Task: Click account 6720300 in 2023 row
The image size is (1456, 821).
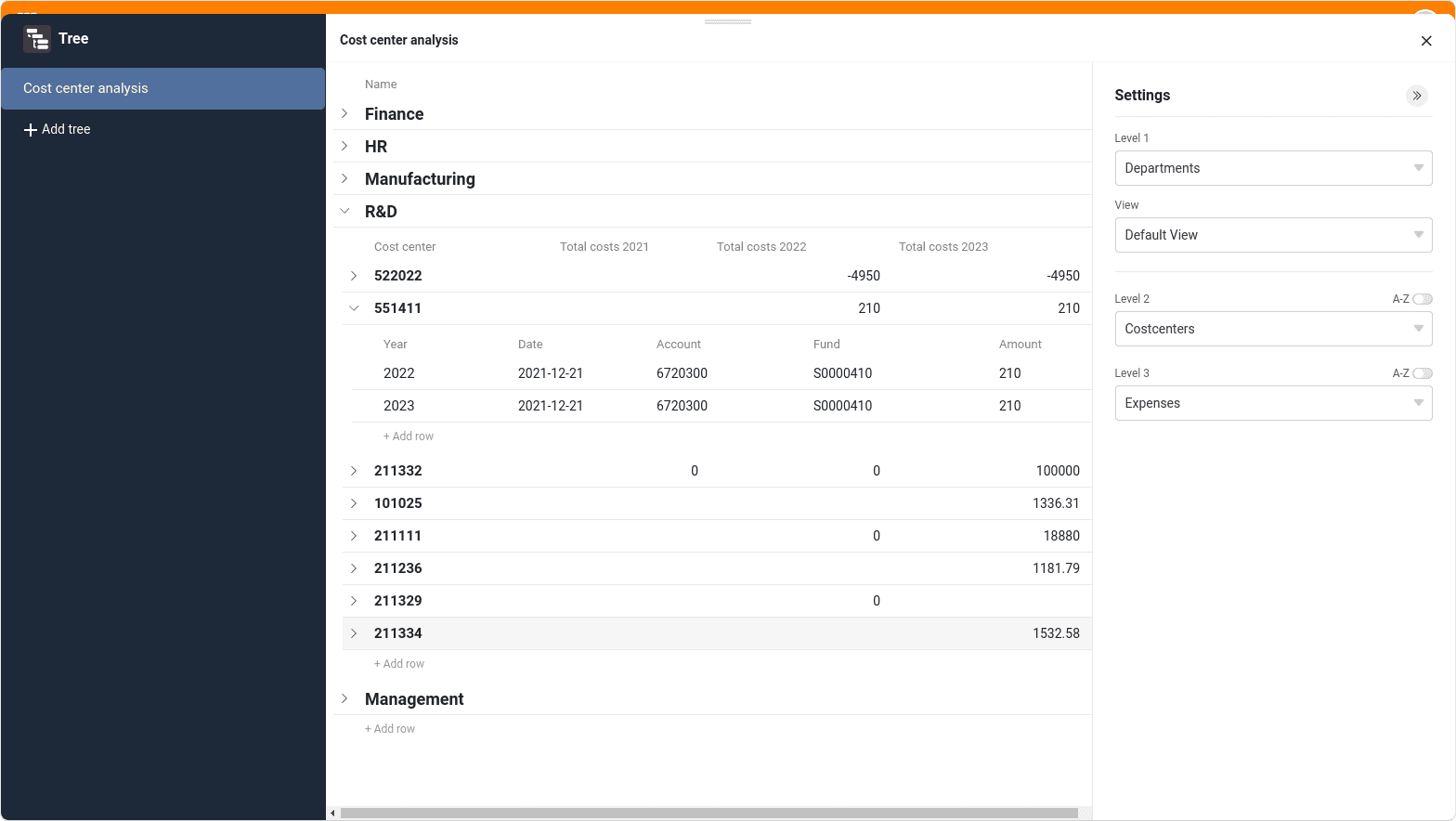Action: pyautogui.click(x=682, y=406)
